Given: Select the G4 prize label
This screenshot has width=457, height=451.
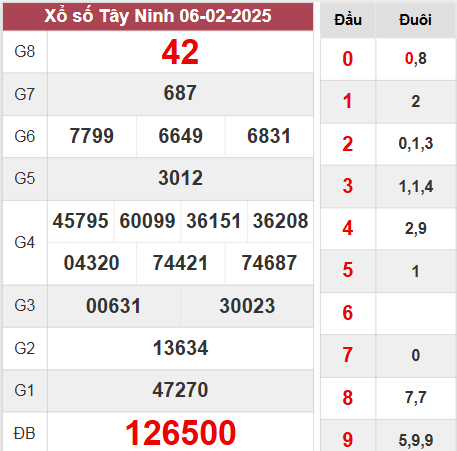Looking at the screenshot, I should click(x=25, y=242).
